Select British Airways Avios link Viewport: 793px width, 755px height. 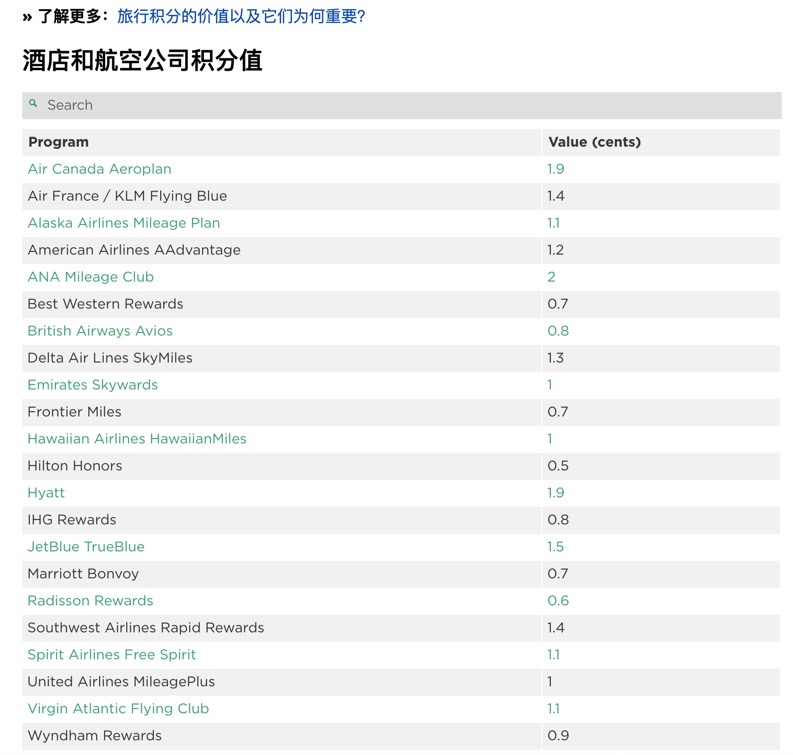click(x=100, y=331)
